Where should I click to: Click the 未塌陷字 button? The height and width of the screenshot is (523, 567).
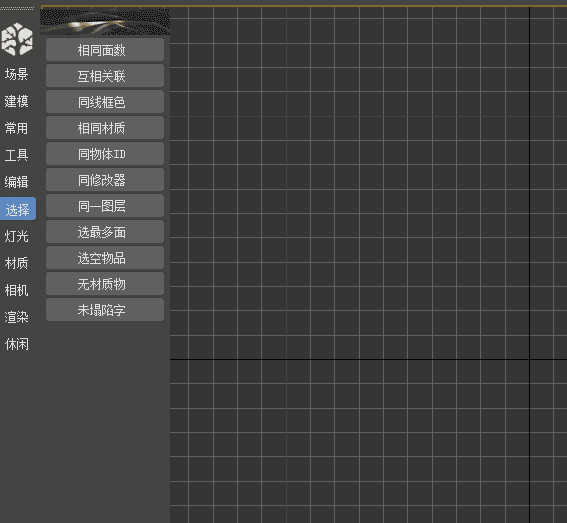(105, 310)
